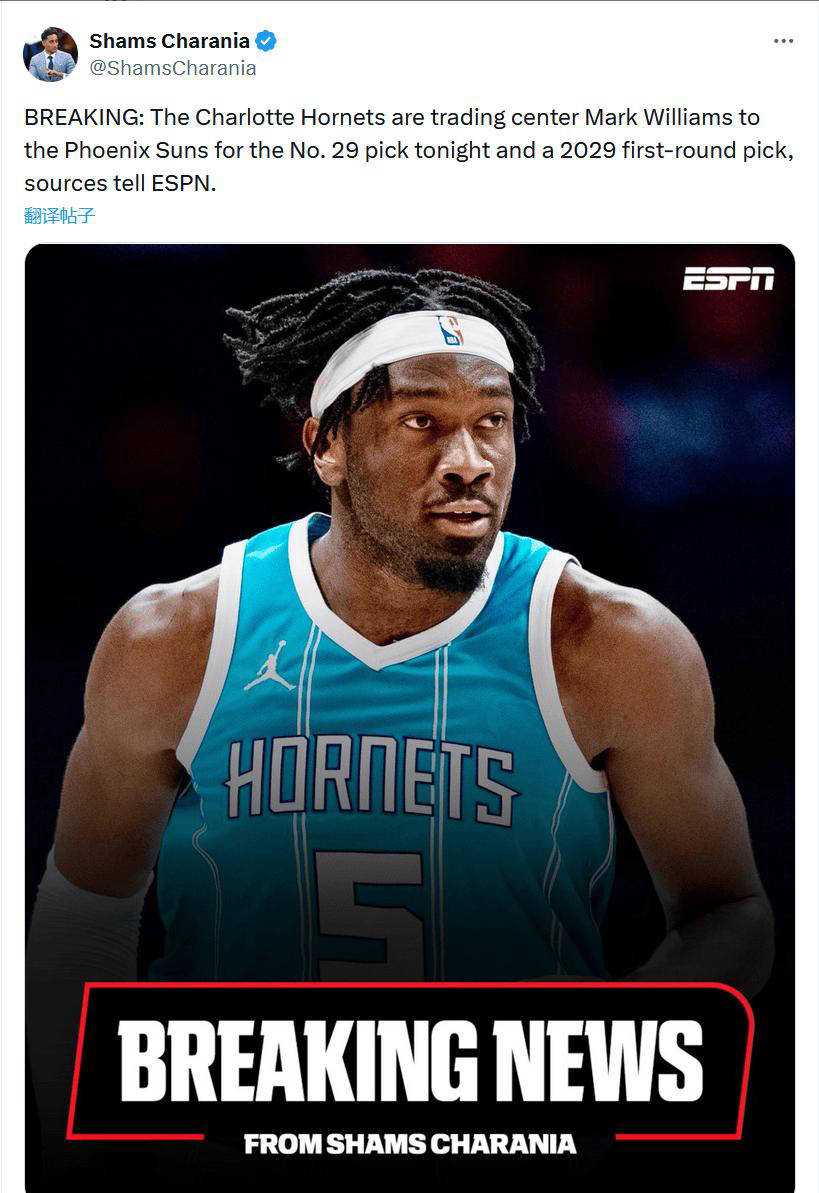Click the NBA logo on the headband
Viewport: 819px width, 1193px height.
click(x=450, y=330)
